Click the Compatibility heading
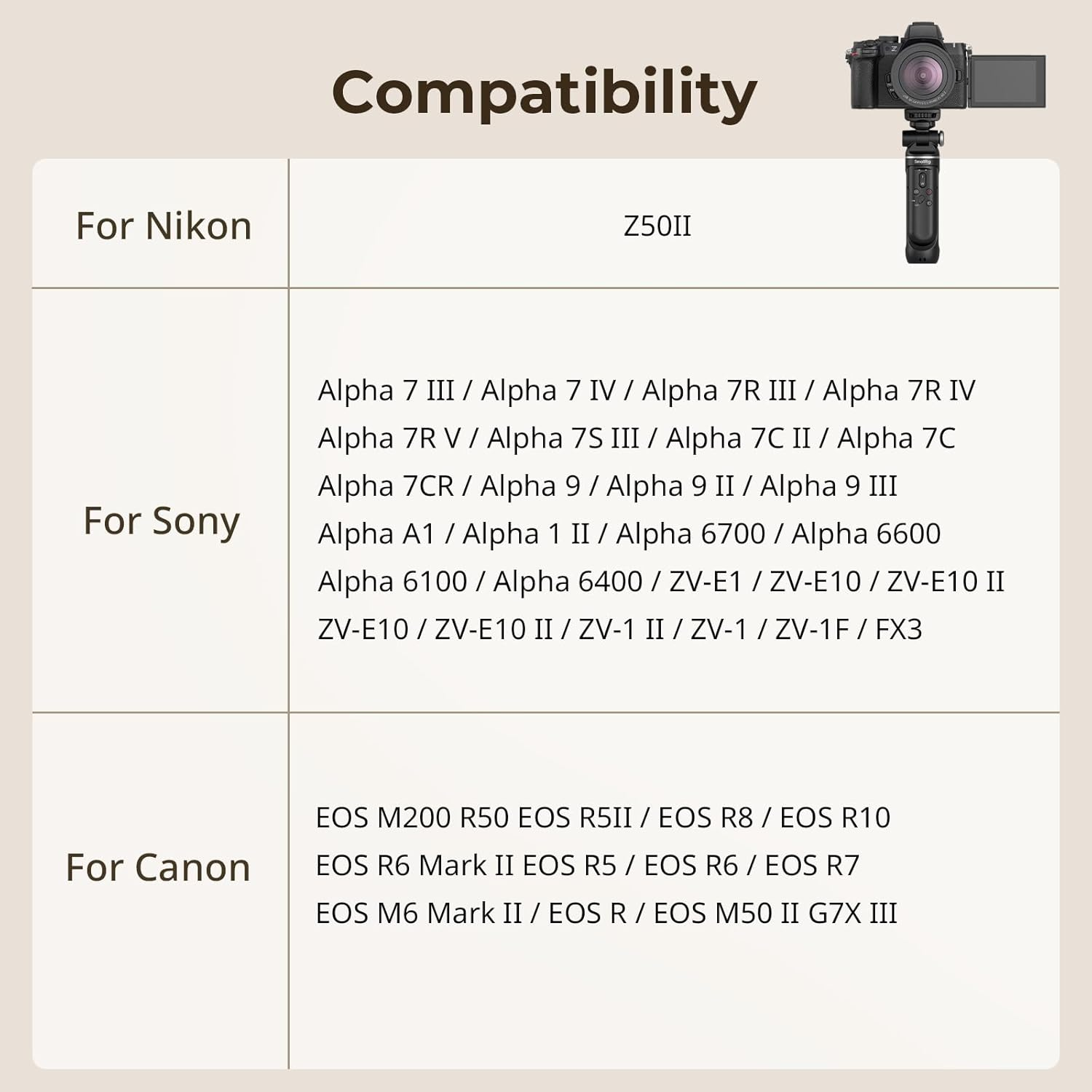The height and width of the screenshot is (1092, 1092). click(545, 92)
